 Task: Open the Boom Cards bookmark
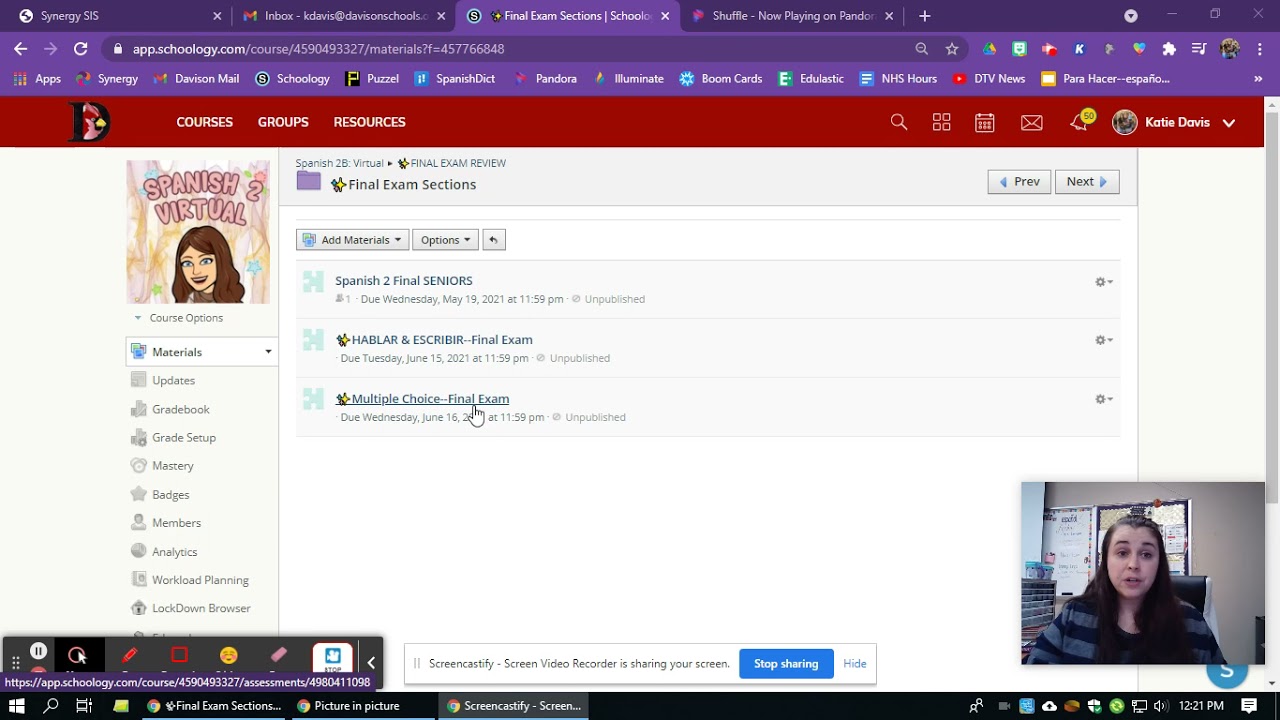click(x=720, y=79)
